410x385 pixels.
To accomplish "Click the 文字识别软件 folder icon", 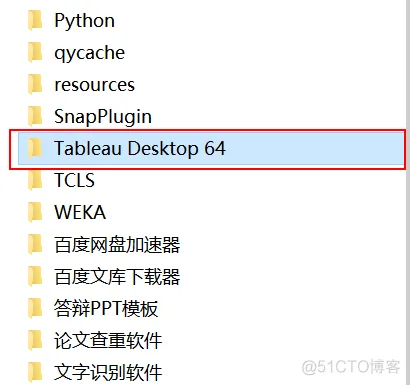I will point(35,372).
